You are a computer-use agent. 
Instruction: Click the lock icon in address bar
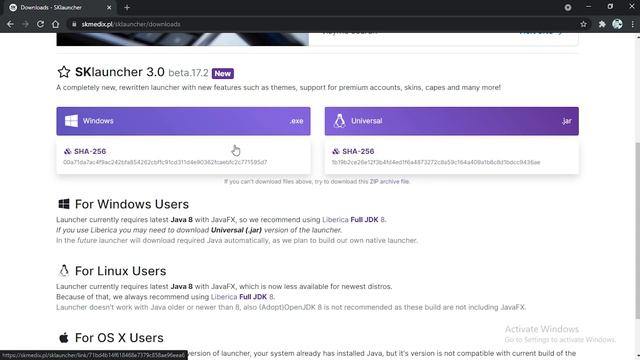(x=74, y=24)
